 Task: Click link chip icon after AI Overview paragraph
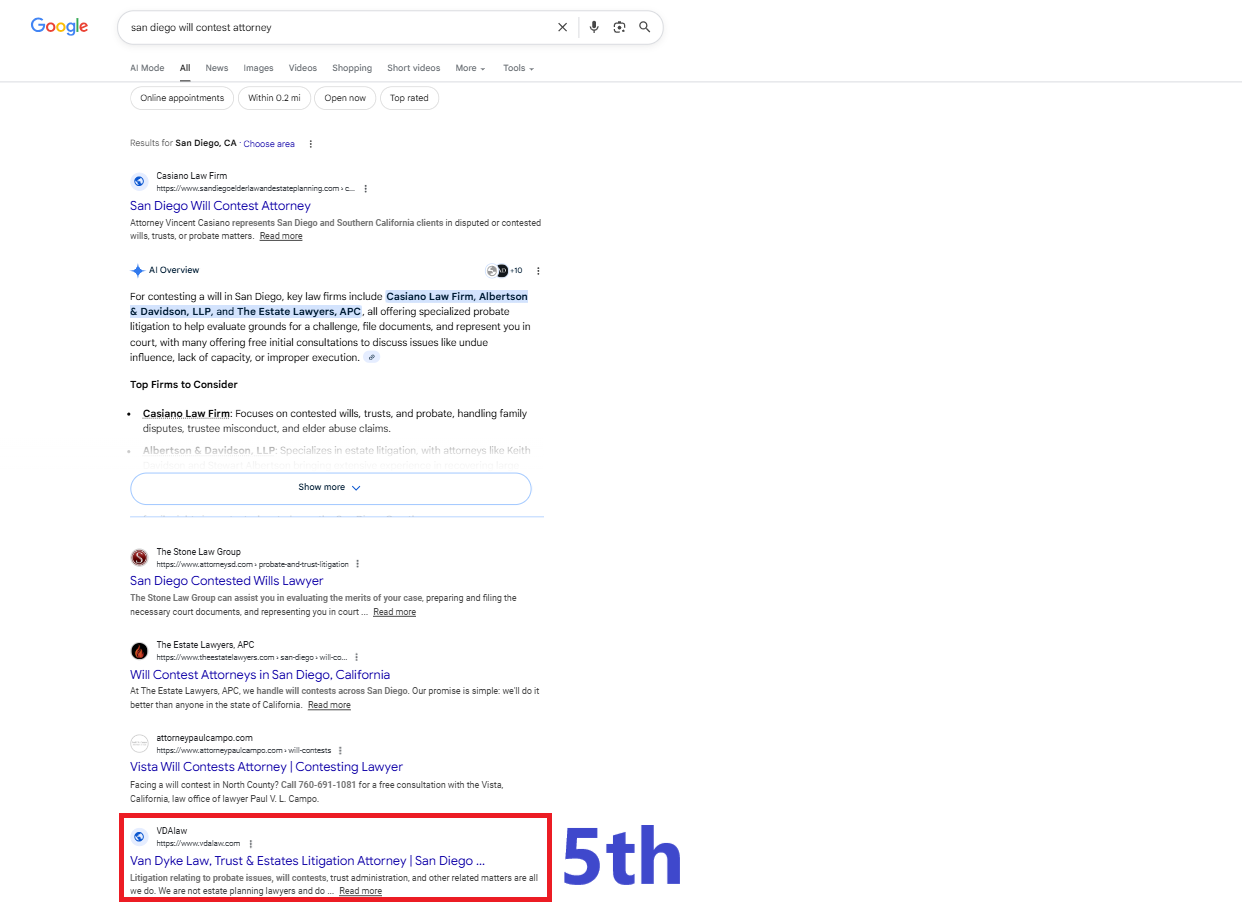coord(371,357)
